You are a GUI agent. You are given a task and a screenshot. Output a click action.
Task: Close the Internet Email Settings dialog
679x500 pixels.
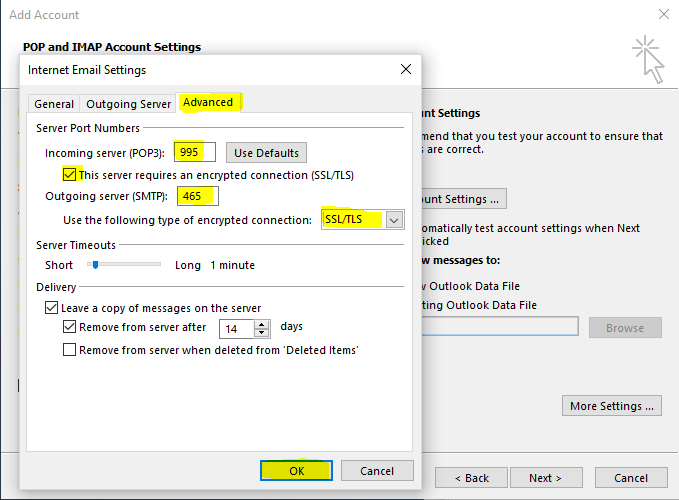[x=405, y=70]
